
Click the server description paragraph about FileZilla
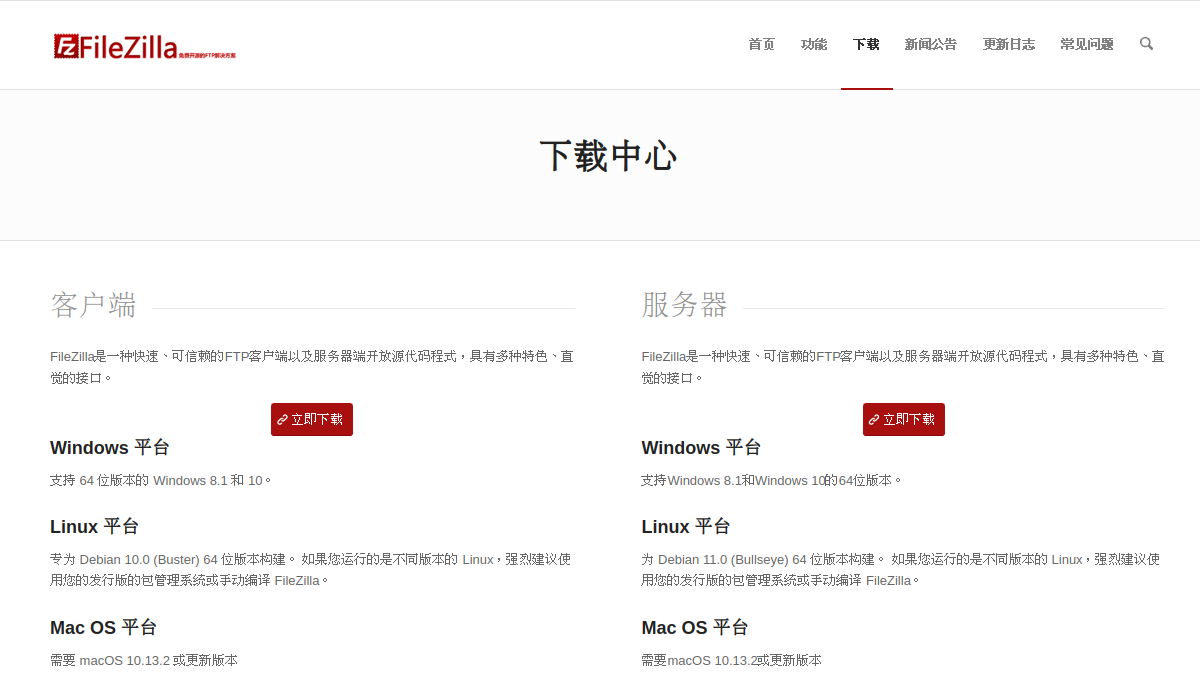pyautogui.click(x=903, y=367)
